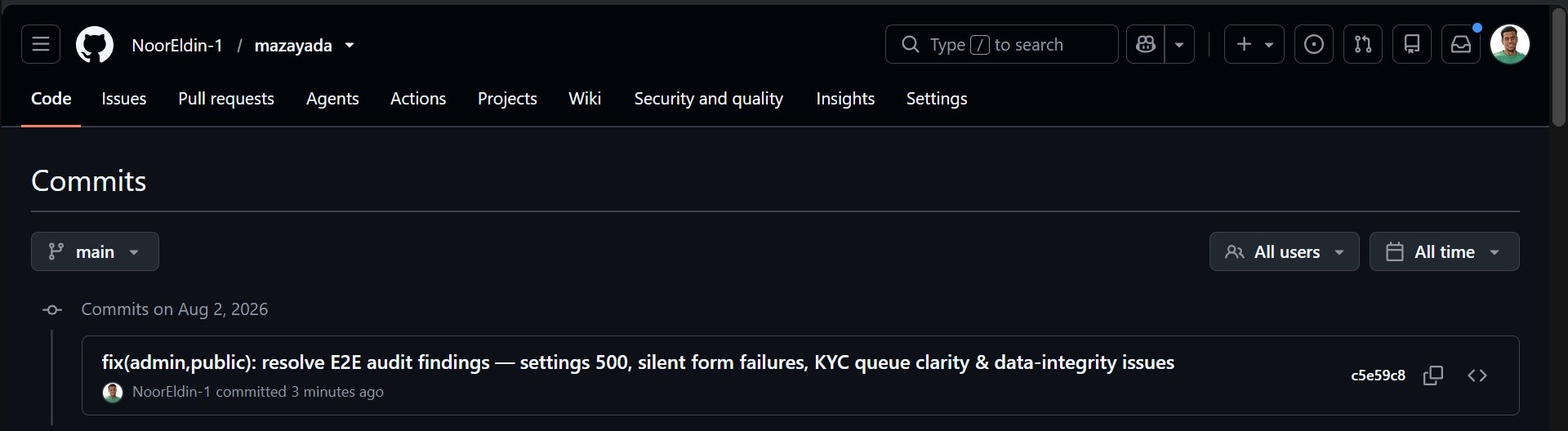Open Copilot chat icon

click(x=1146, y=44)
